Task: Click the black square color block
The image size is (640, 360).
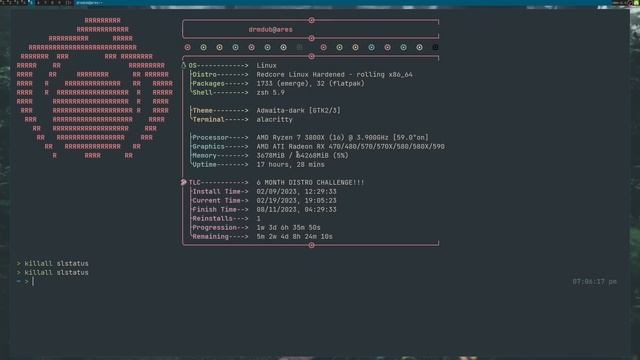Action: click(x=435, y=47)
